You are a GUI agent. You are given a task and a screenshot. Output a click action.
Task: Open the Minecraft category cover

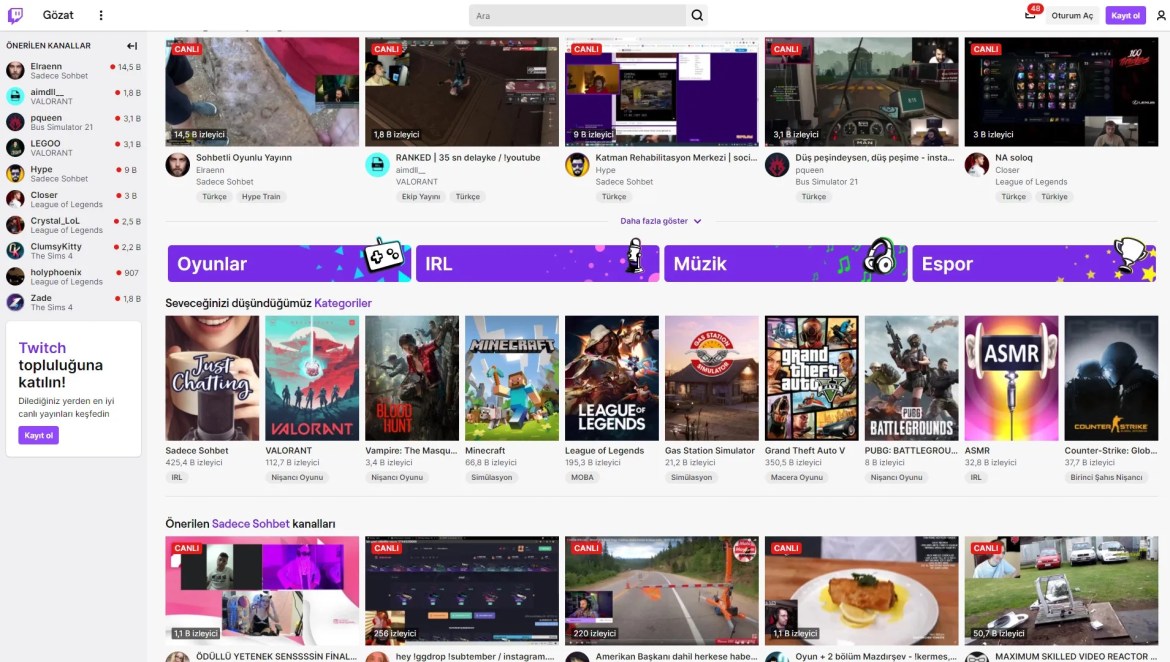pos(512,378)
